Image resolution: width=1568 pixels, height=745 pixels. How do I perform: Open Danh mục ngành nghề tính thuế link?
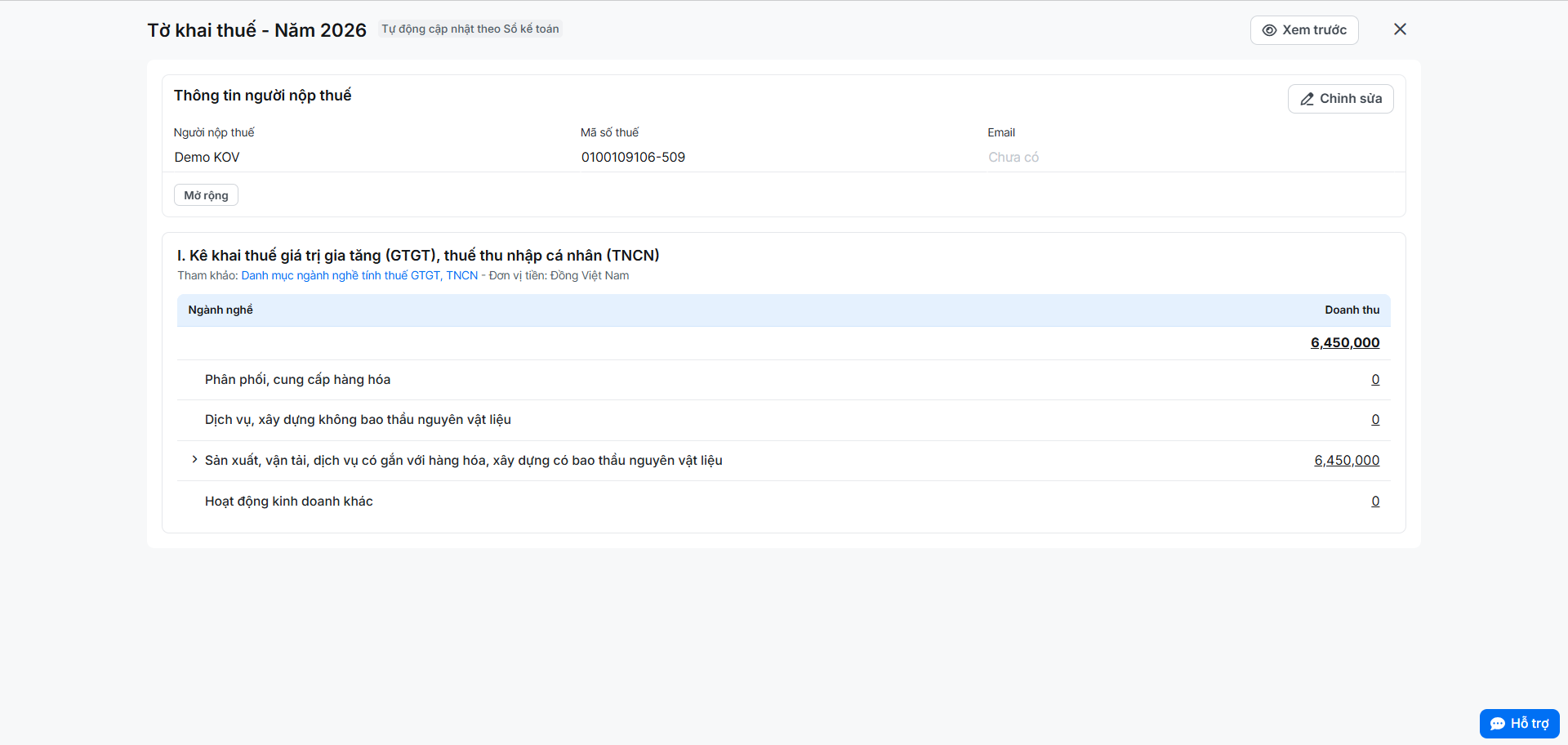(359, 275)
